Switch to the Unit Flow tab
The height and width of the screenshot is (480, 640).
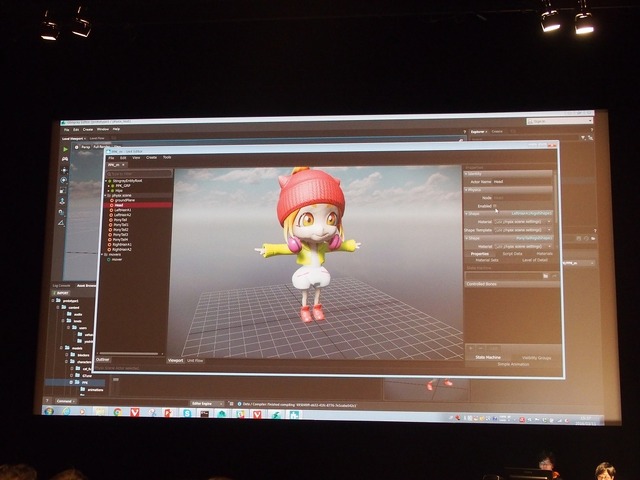(195, 361)
